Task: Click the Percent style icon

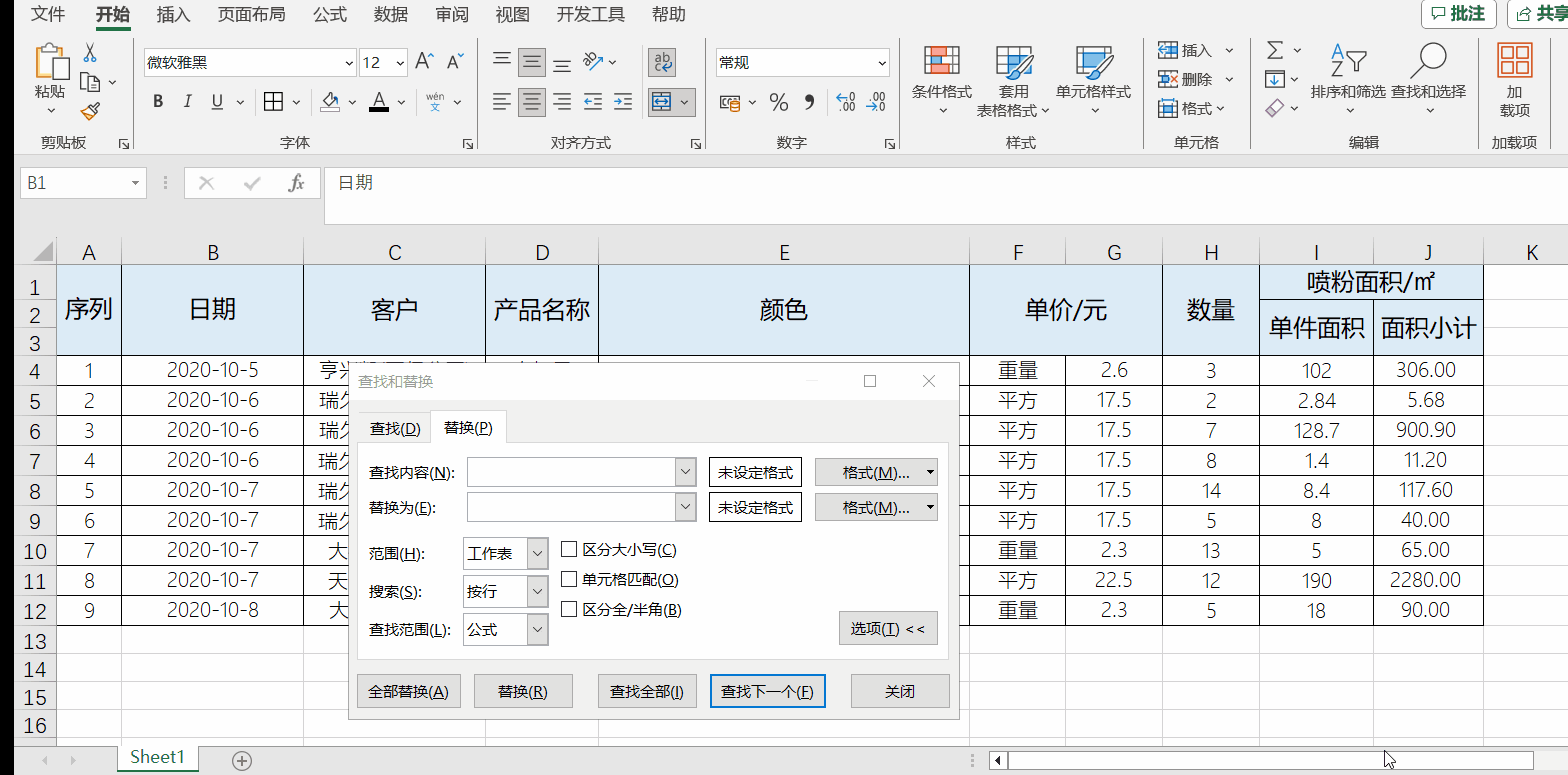Action: [779, 102]
